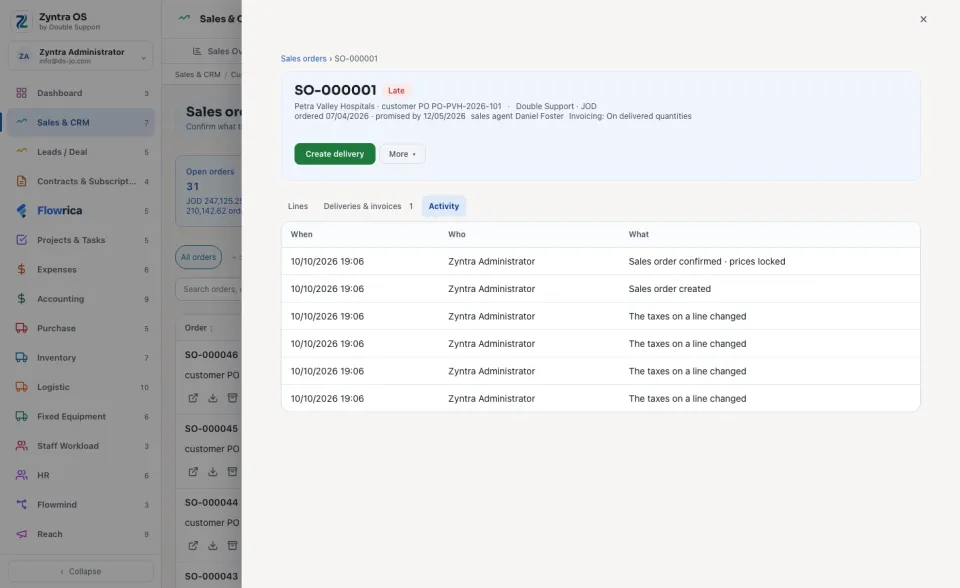This screenshot has height=588, width=960.
Task: Download order SO-000046 icon
Action: click(x=212, y=398)
